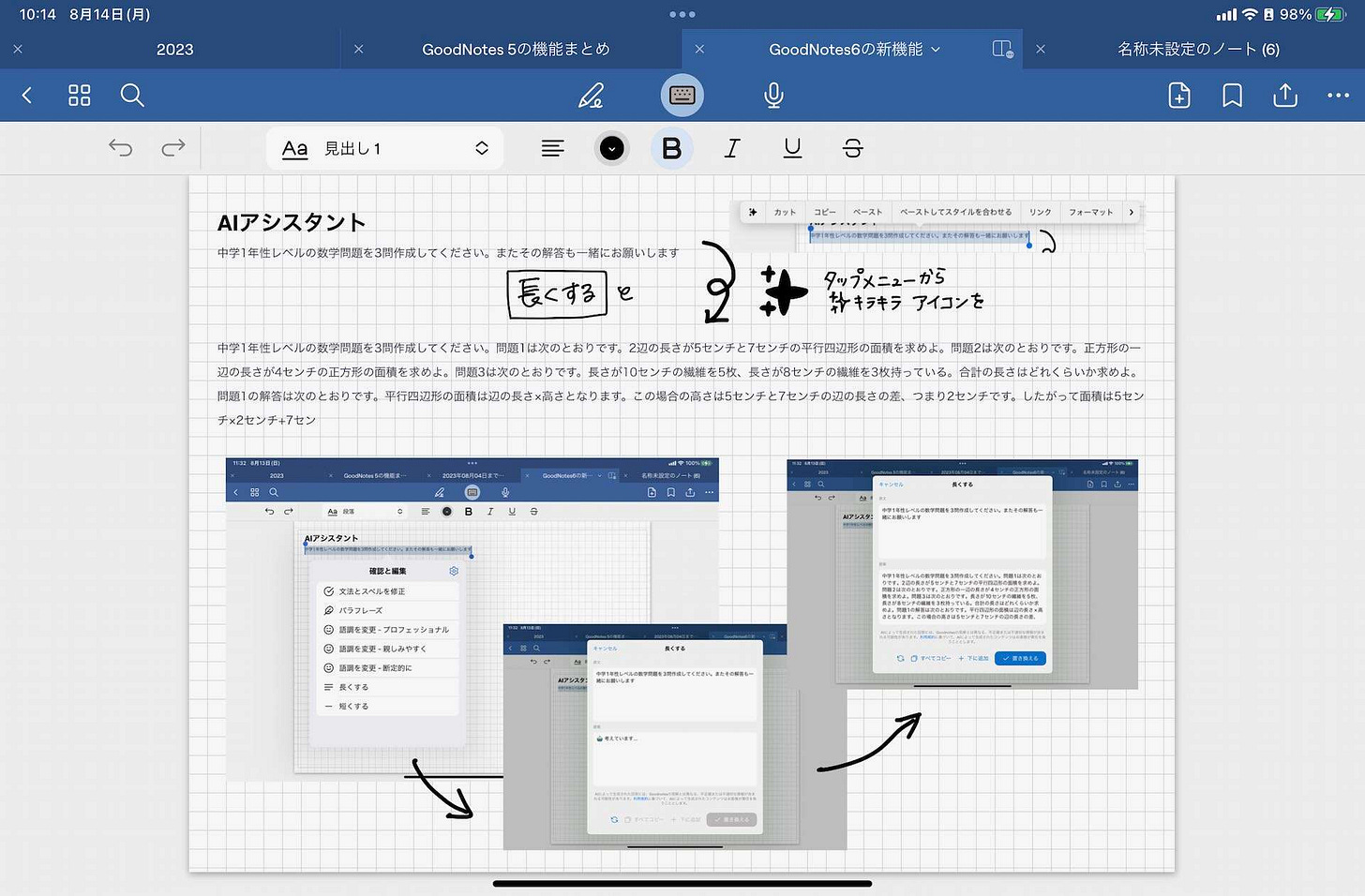The image size is (1365, 896).
Task: Close the 2023 tab
Action: 18,49
